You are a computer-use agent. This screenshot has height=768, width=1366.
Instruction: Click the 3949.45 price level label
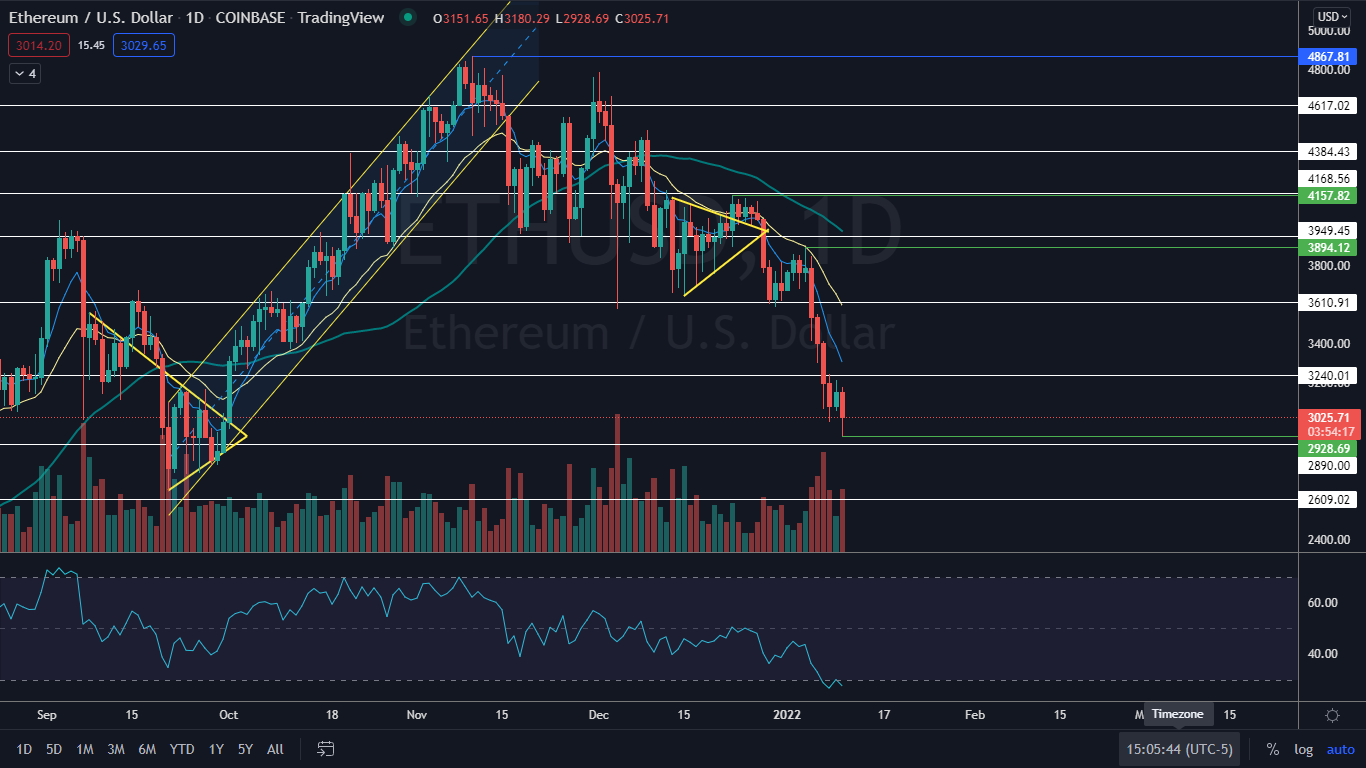[1329, 230]
